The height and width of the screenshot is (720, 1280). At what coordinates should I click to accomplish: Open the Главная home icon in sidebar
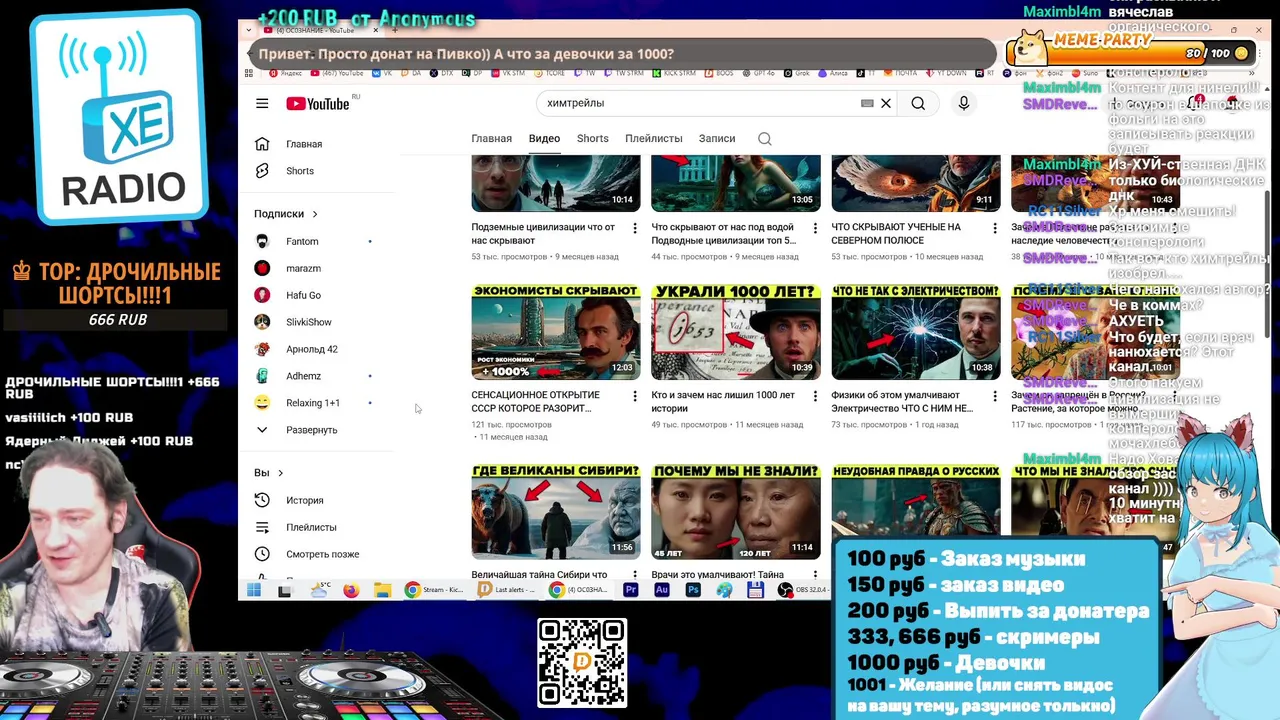pos(262,144)
